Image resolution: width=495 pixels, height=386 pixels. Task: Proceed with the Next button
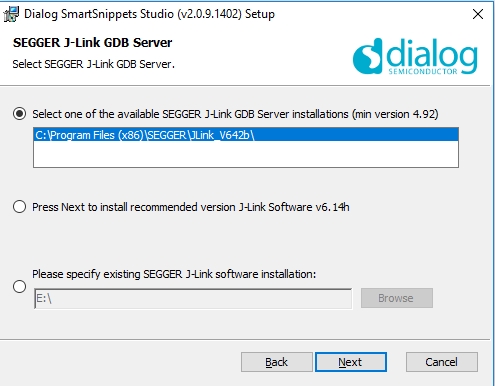[x=351, y=362]
